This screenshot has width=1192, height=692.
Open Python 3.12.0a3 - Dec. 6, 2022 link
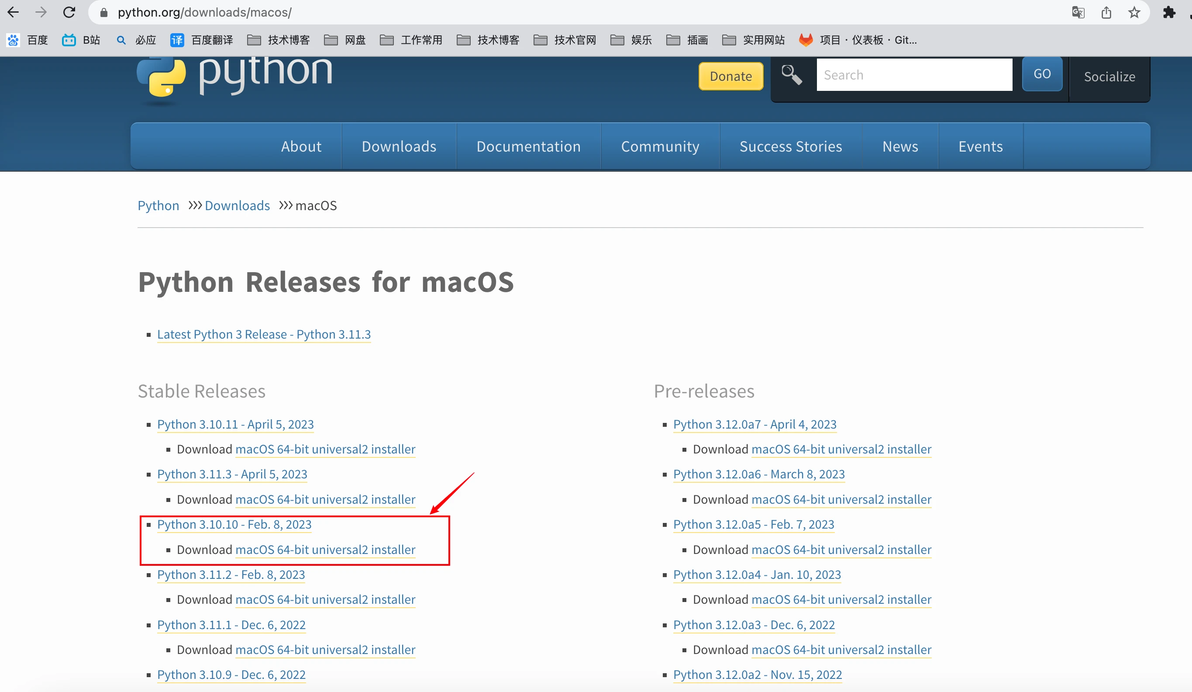[754, 625]
